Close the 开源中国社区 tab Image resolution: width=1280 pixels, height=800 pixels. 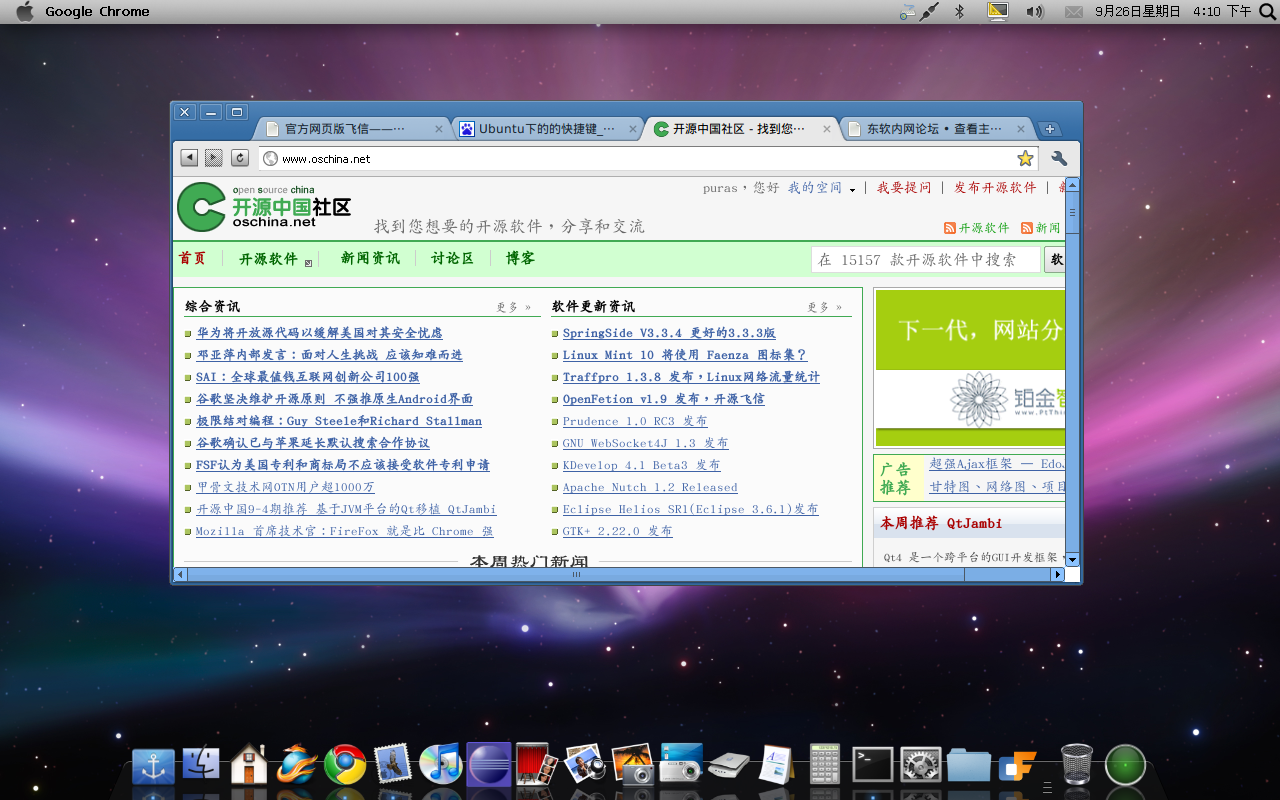click(x=827, y=129)
